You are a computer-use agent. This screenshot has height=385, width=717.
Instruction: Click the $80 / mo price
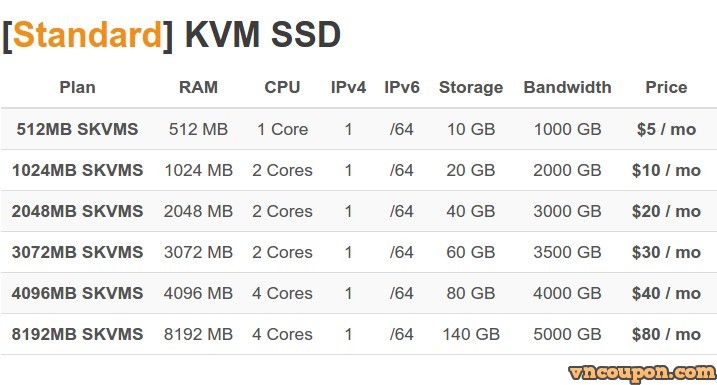point(666,334)
